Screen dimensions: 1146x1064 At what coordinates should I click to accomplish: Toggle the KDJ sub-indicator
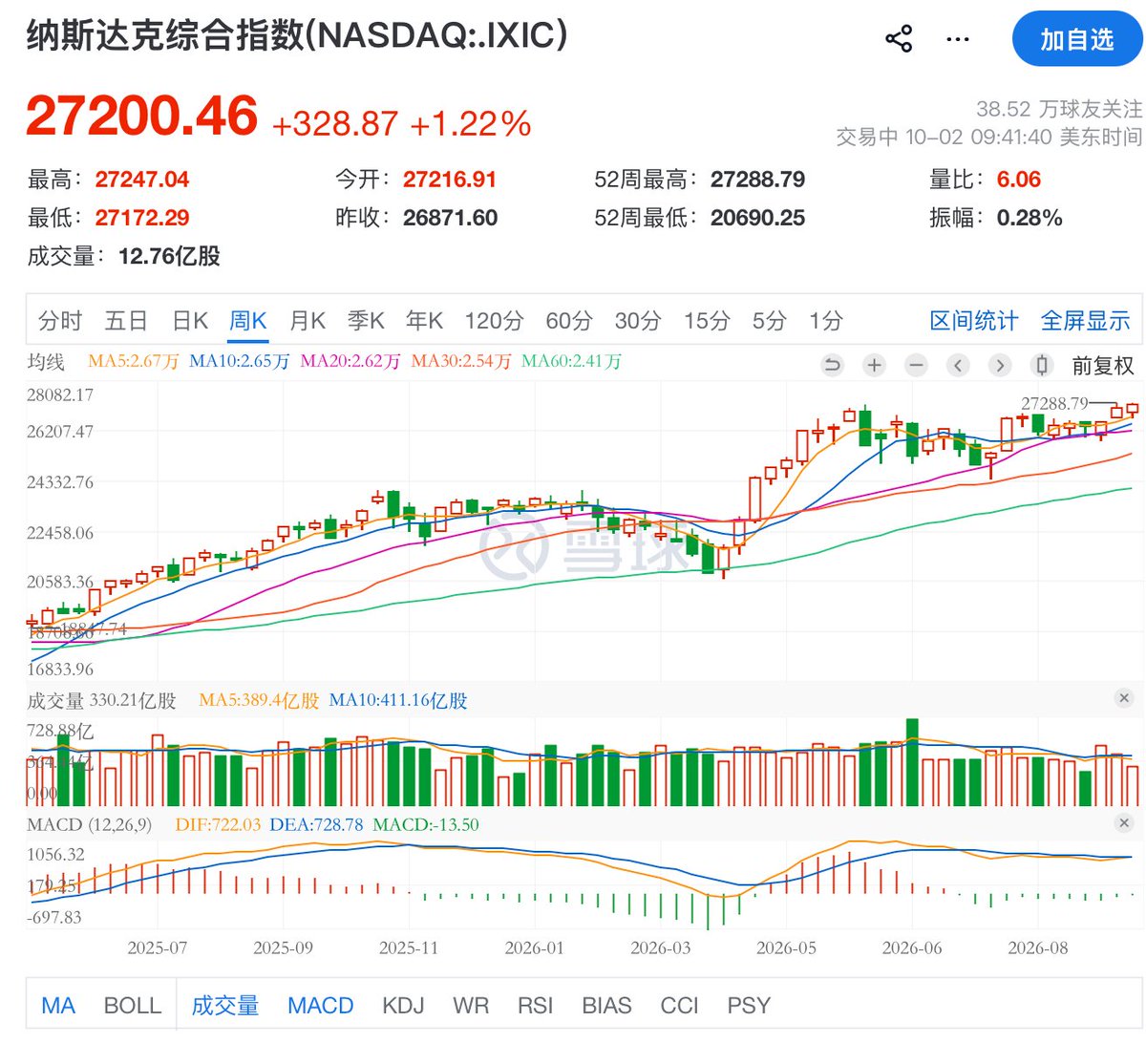[x=403, y=1006]
